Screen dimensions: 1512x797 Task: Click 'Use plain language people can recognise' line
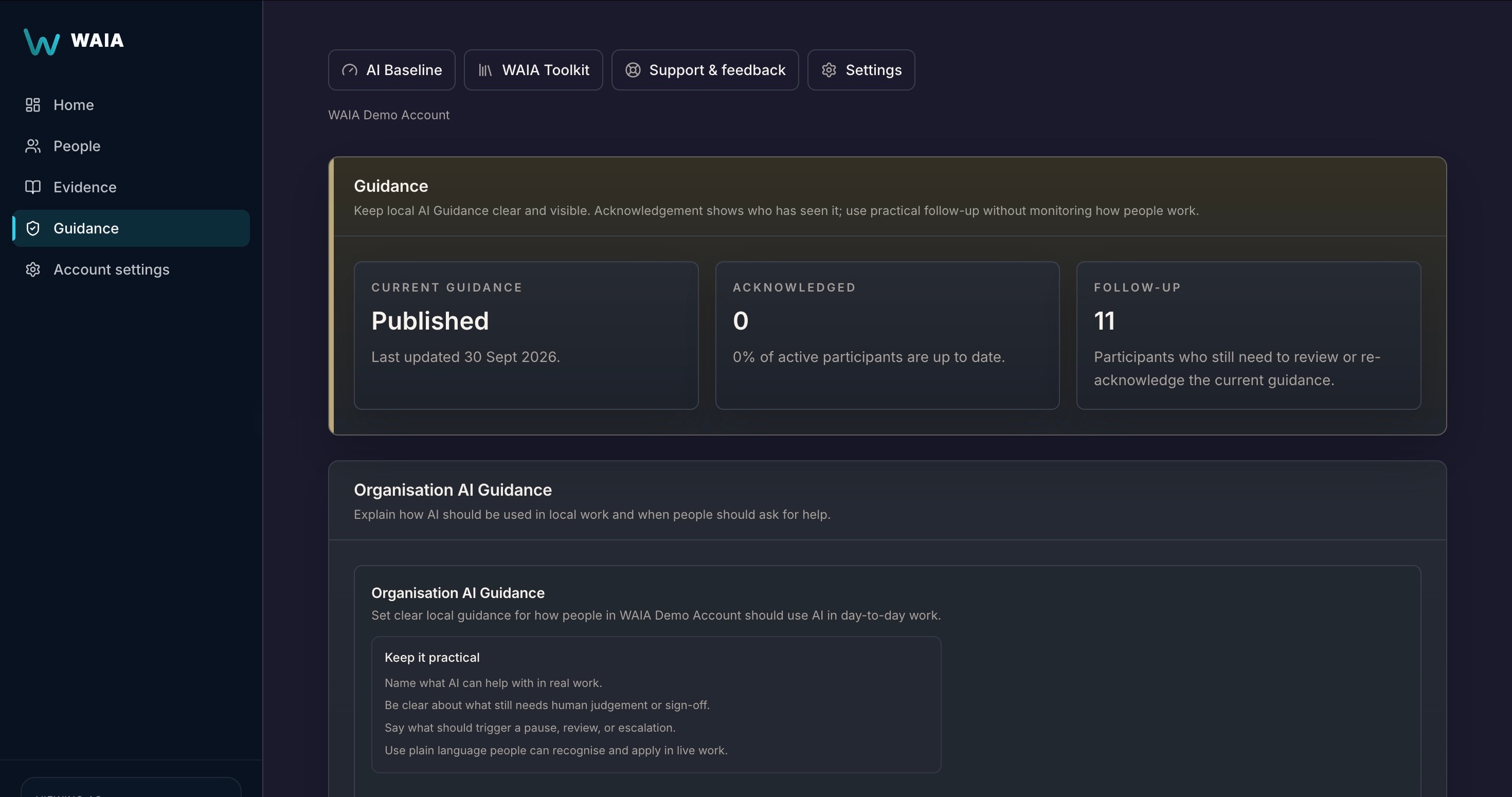point(556,750)
